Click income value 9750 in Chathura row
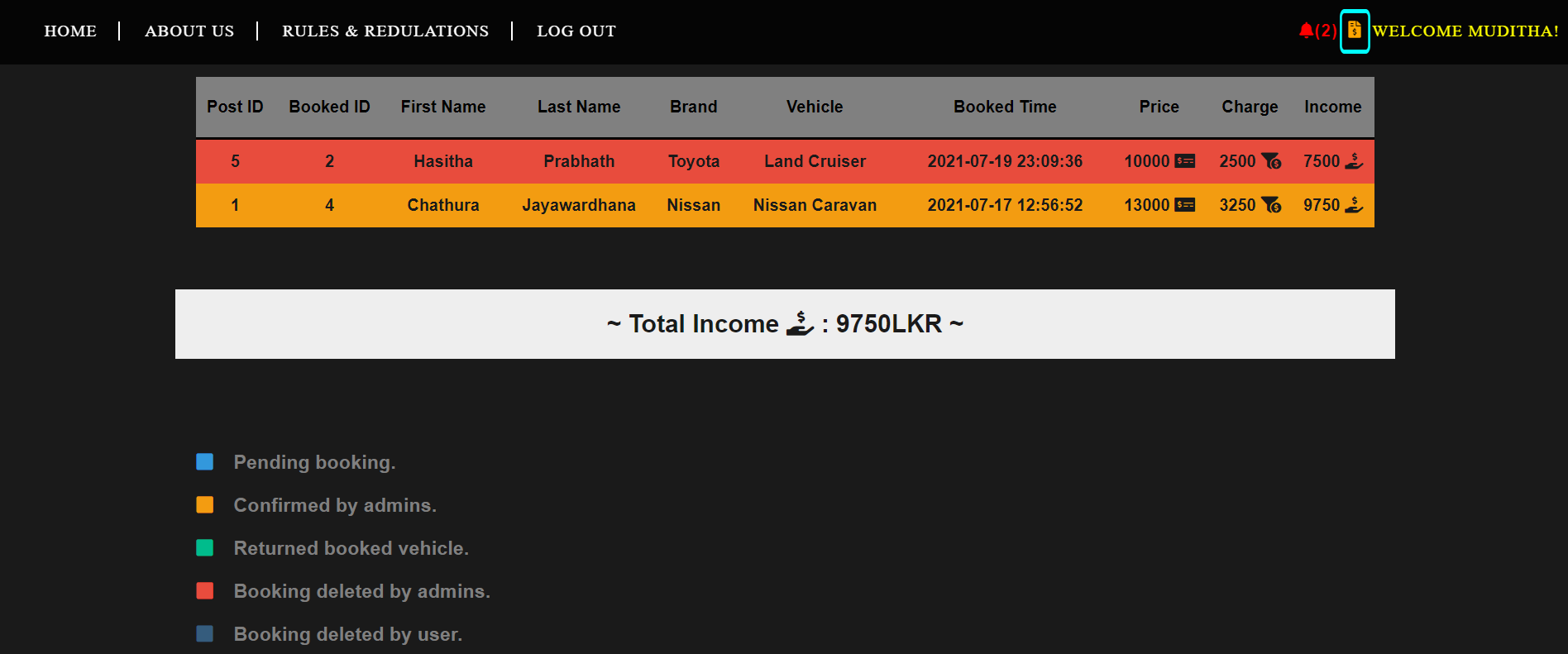 [1322, 205]
